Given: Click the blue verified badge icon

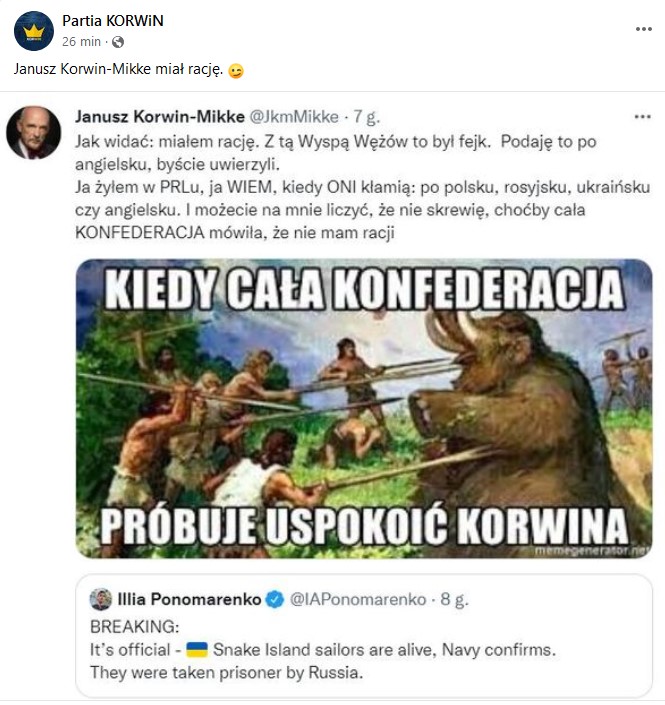Looking at the screenshot, I should [275, 600].
